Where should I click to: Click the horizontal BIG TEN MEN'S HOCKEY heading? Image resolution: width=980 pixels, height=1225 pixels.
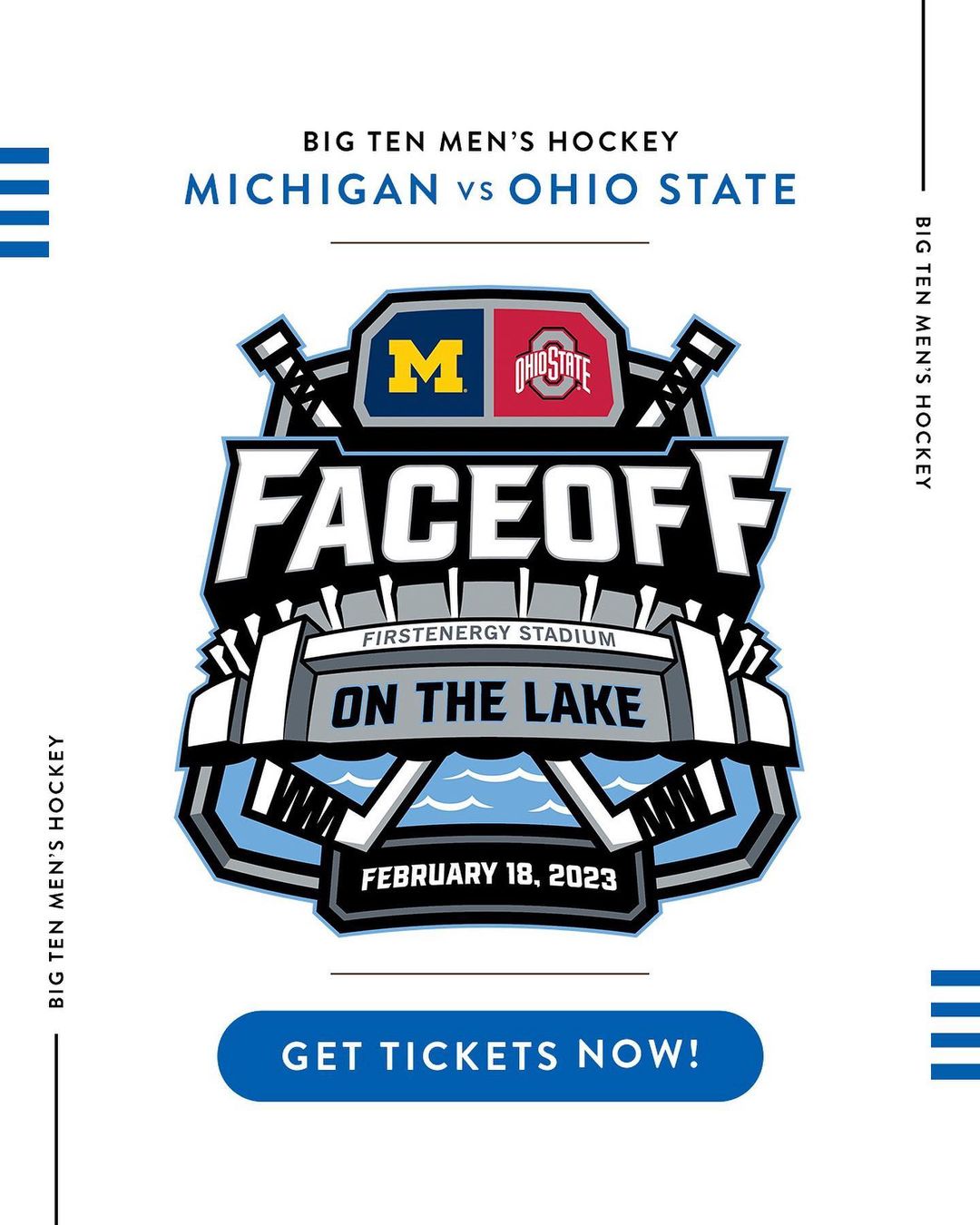point(490,142)
